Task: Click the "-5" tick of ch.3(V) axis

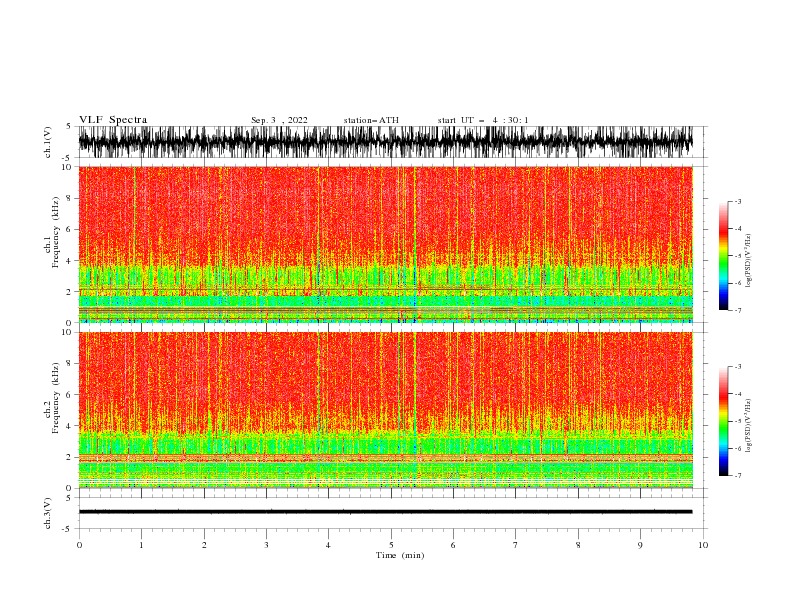Action: (x=68, y=529)
